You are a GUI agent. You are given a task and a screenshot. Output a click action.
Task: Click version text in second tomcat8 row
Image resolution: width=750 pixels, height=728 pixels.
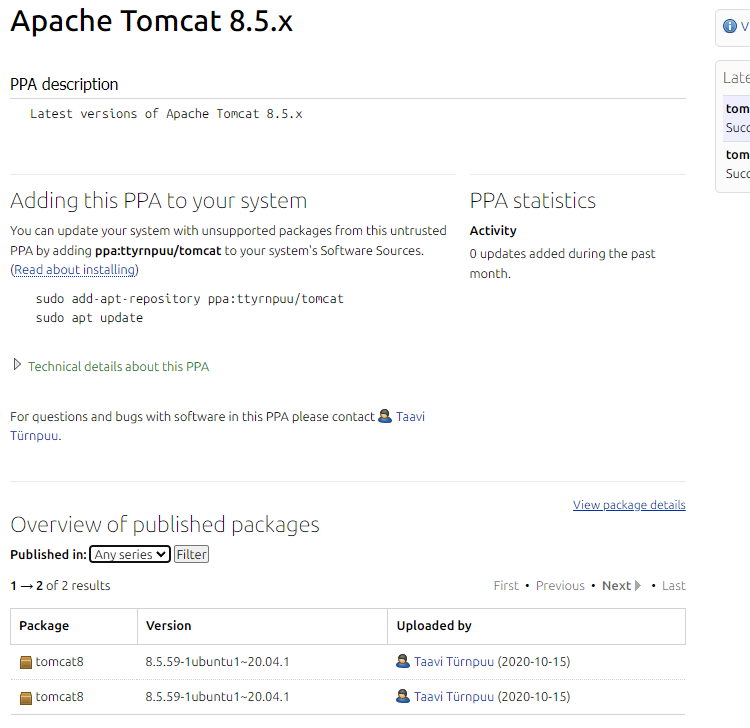217,696
